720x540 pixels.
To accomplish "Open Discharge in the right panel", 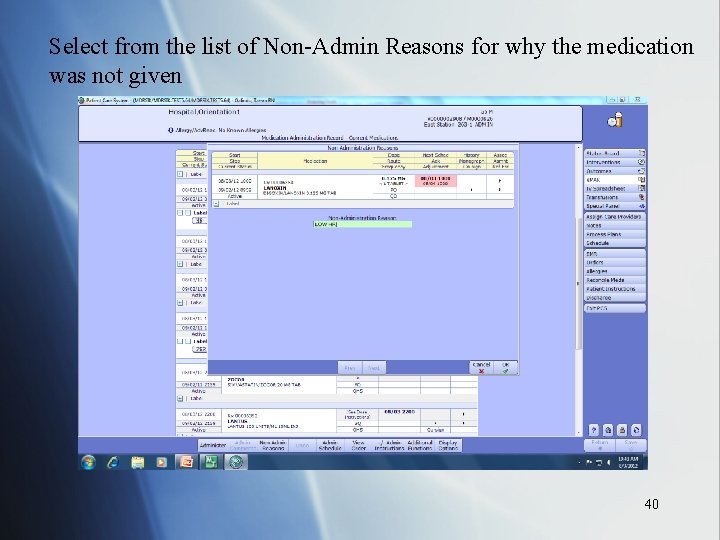I will point(615,298).
